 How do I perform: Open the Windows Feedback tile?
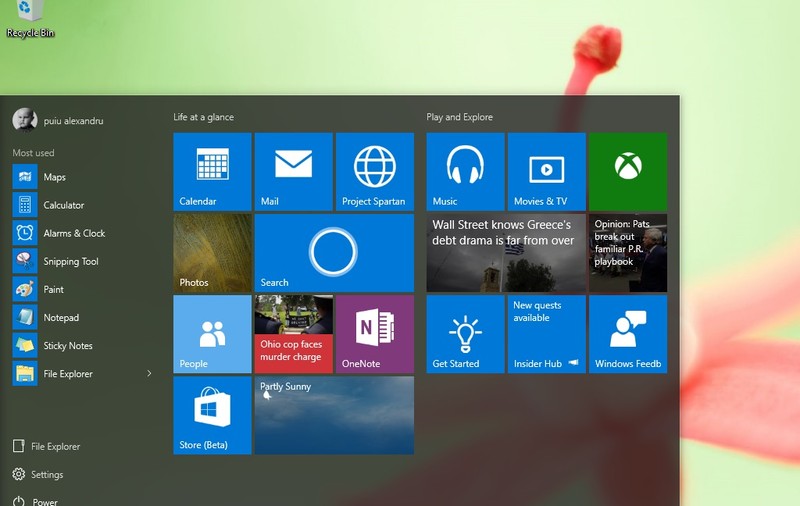[628, 334]
